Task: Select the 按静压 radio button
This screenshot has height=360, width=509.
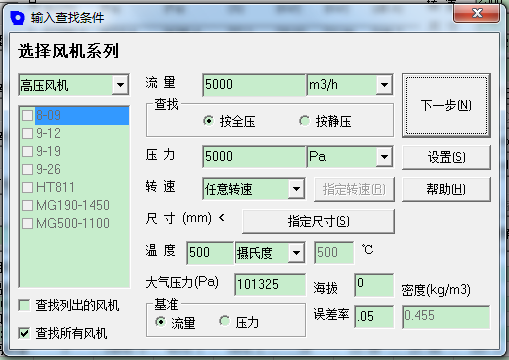Action: [304, 121]
